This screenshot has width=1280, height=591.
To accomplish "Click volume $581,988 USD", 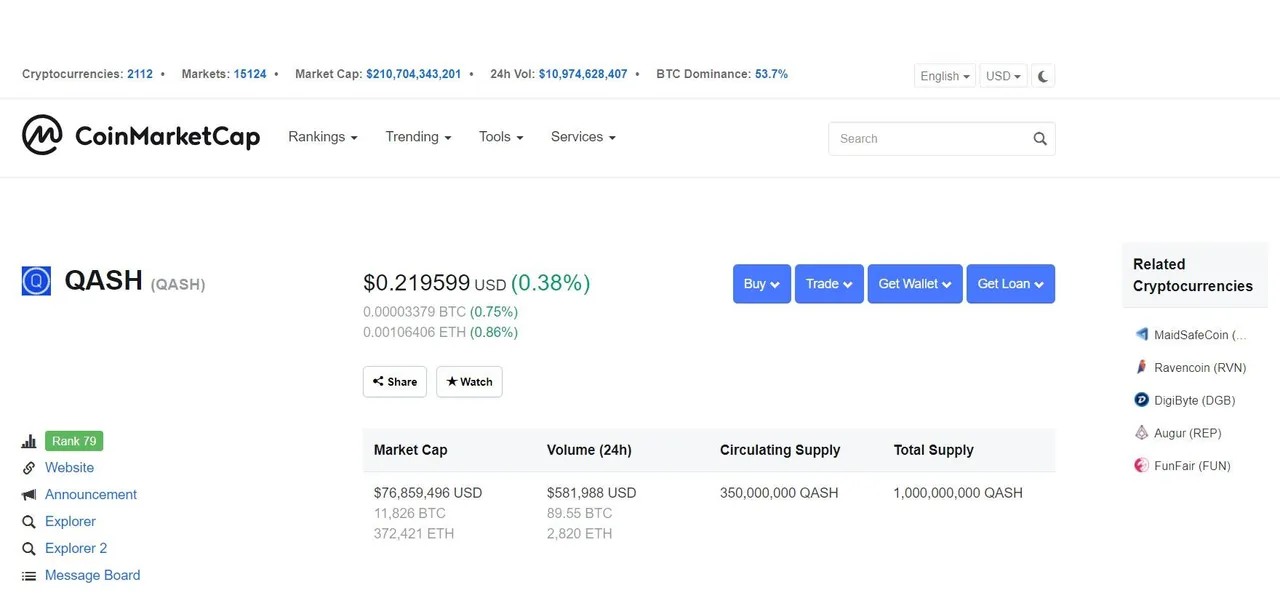I will [592, 493].
